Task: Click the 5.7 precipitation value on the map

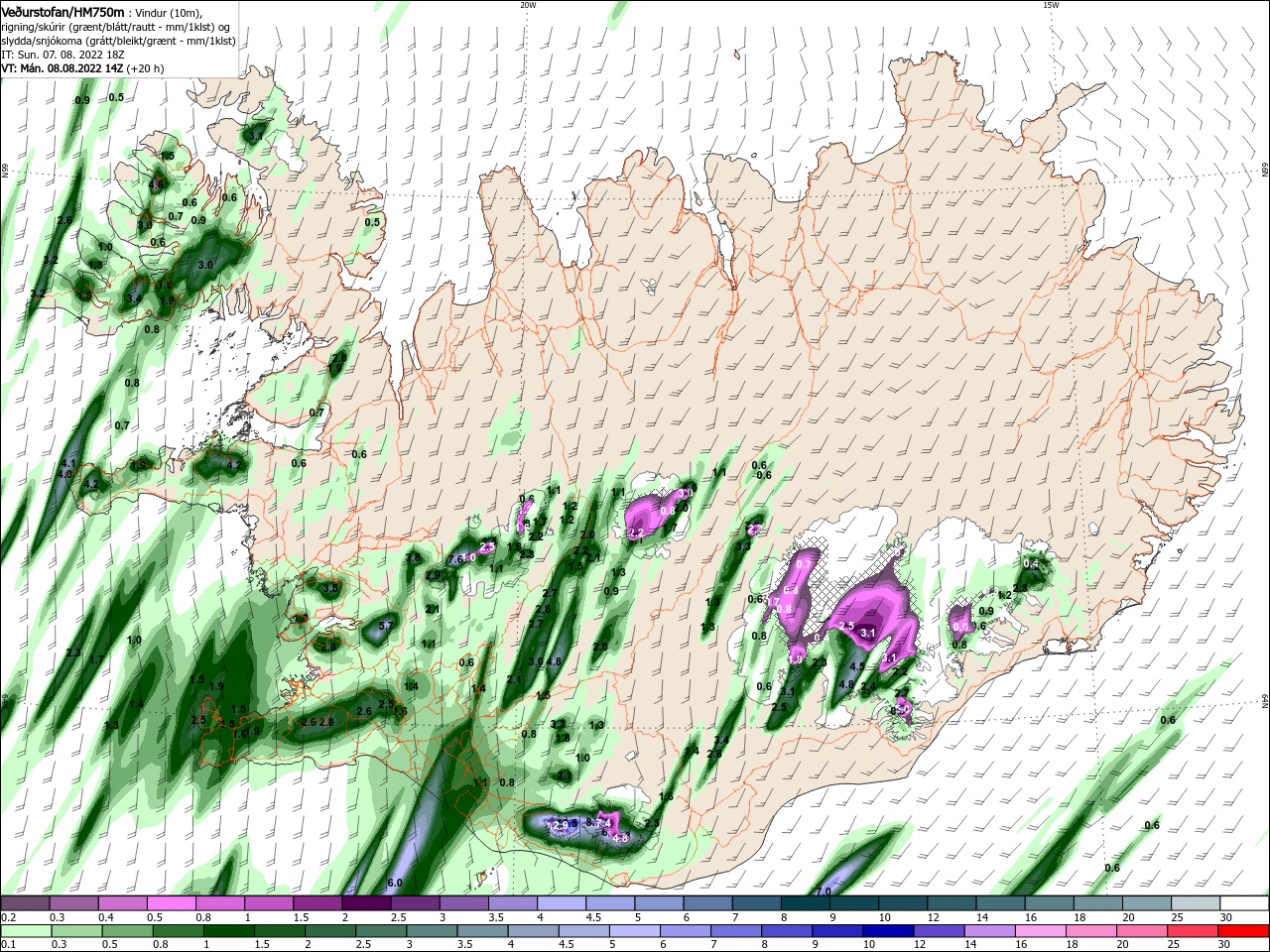Action: pyautogui.click(x=388, y=626)
